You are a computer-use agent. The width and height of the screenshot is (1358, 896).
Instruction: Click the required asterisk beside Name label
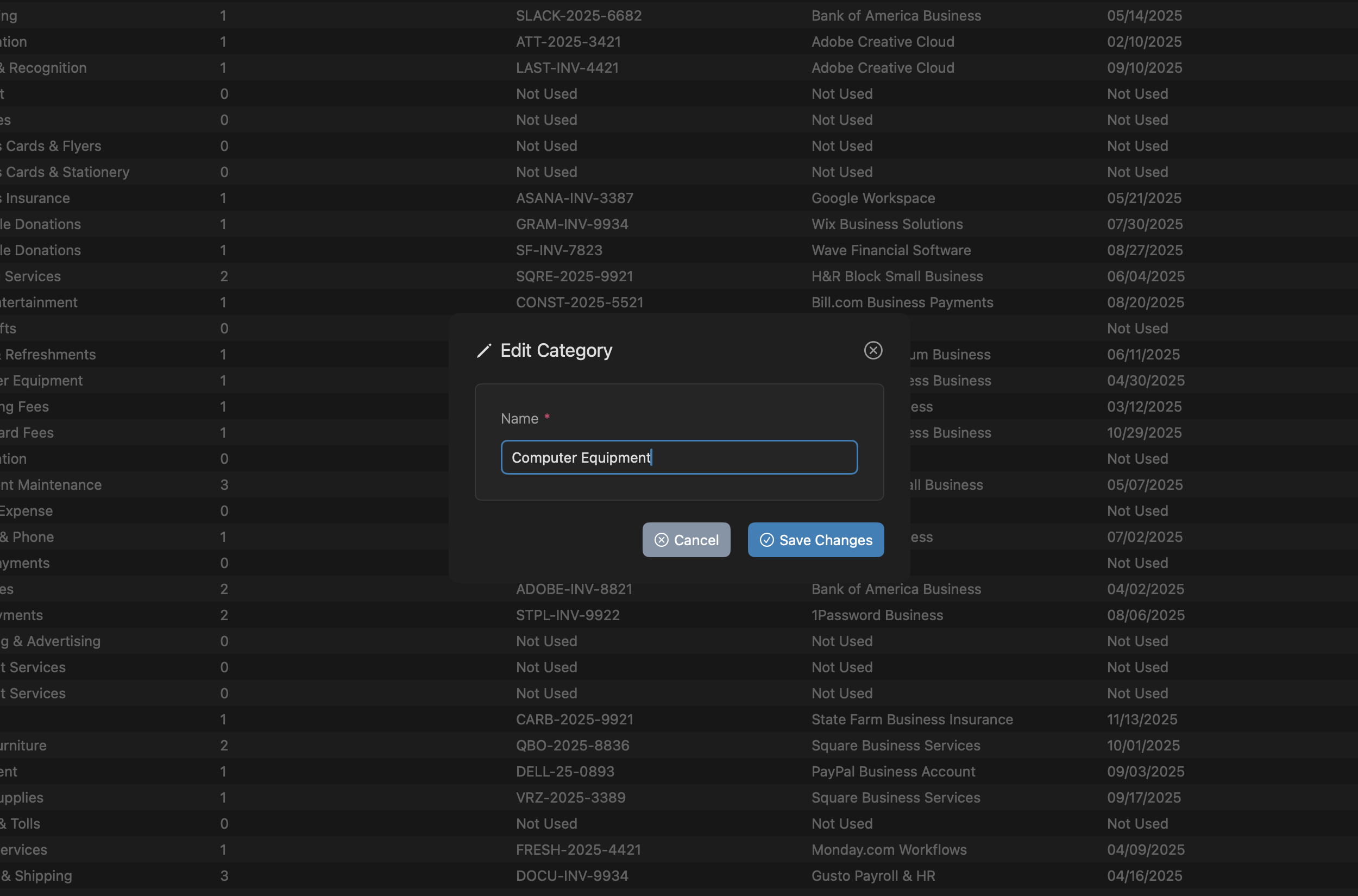[x=547, y=418]
